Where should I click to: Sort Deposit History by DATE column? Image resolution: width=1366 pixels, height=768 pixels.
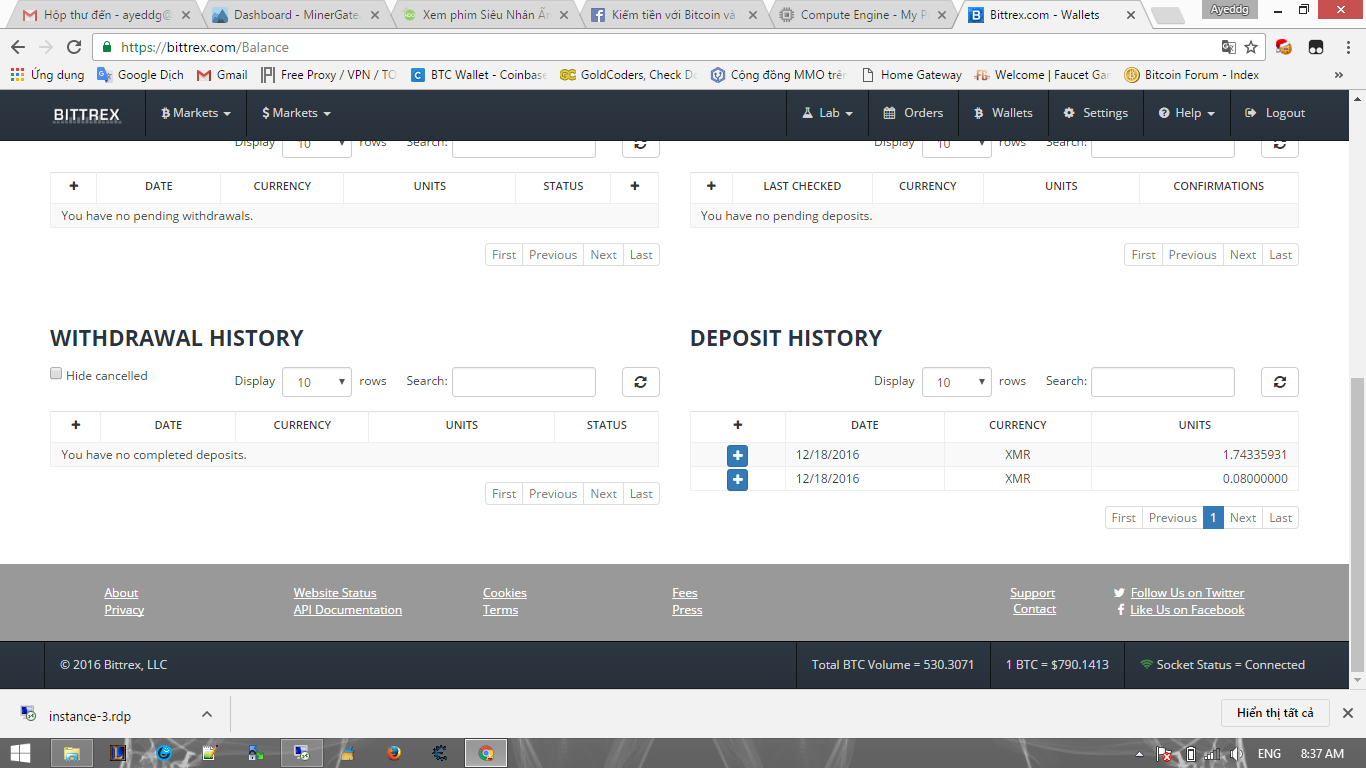click(865, 425)
